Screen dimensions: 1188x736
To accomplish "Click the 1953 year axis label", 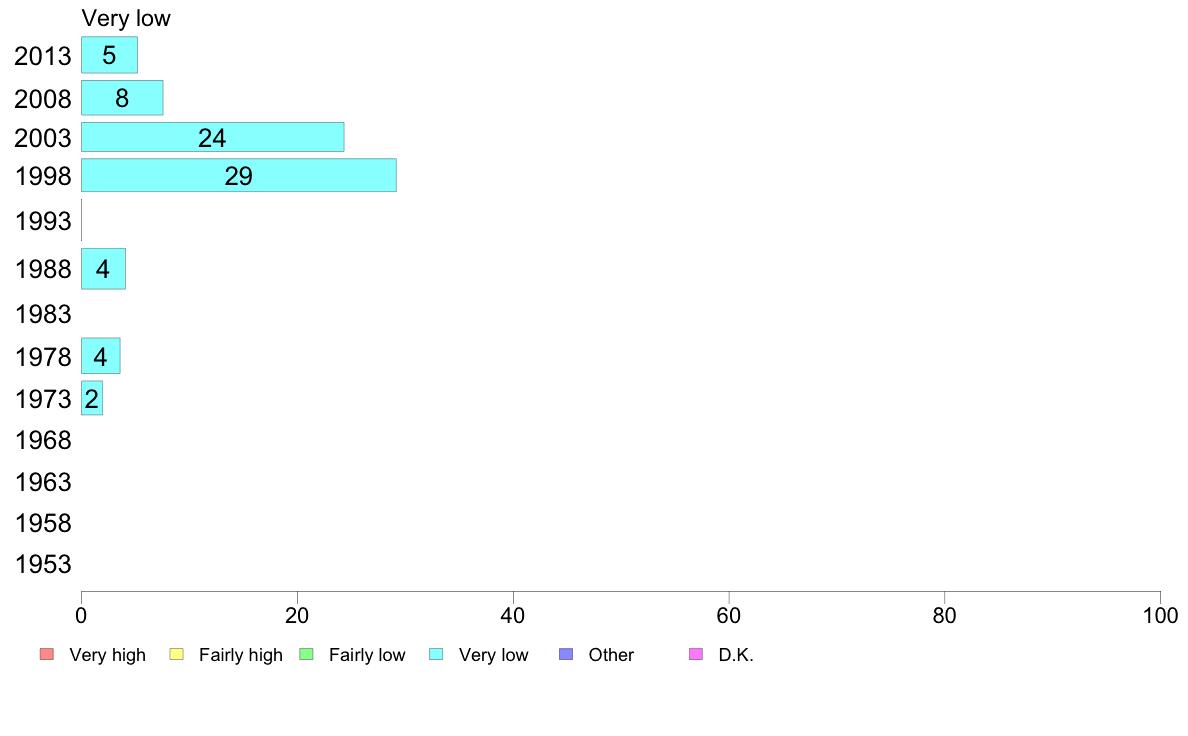I will (x=43, y=565).
